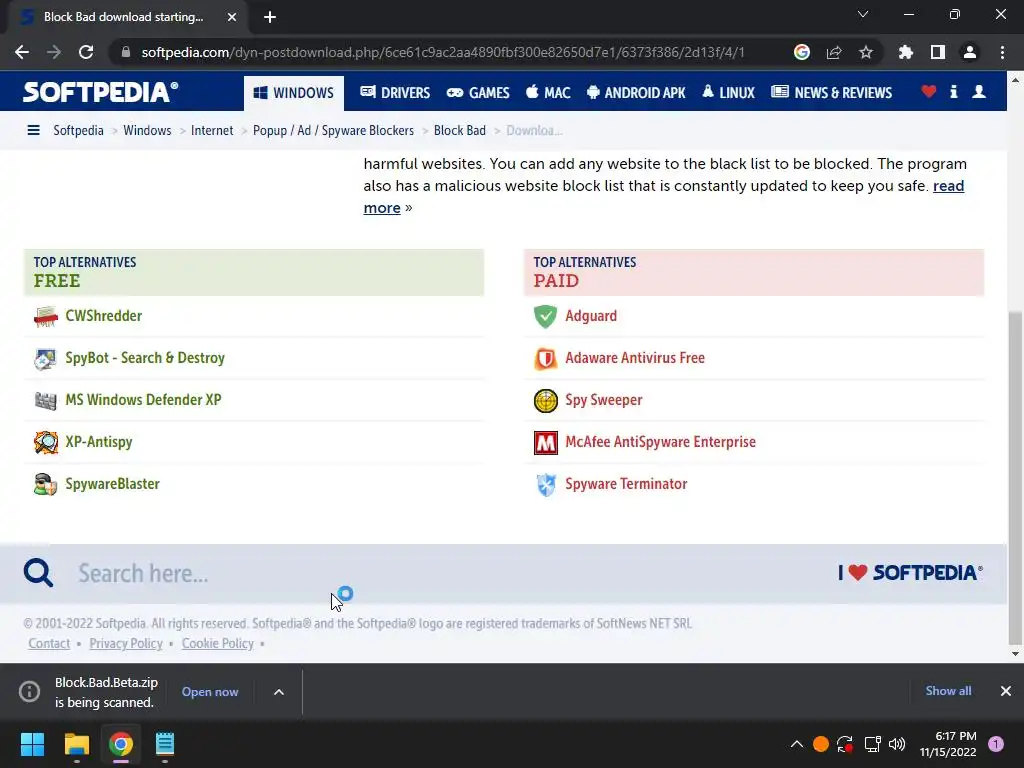Open the info icon in Softpedia header
1024x768 pixels.
click(x=954, y=92)
